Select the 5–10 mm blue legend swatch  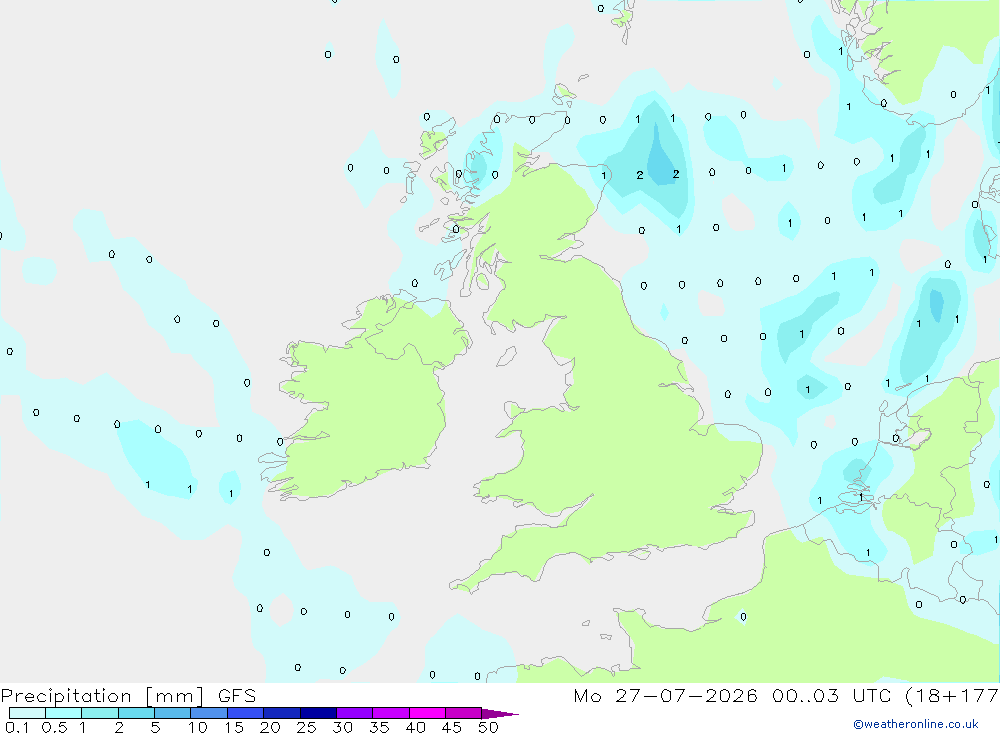point(173,713)
